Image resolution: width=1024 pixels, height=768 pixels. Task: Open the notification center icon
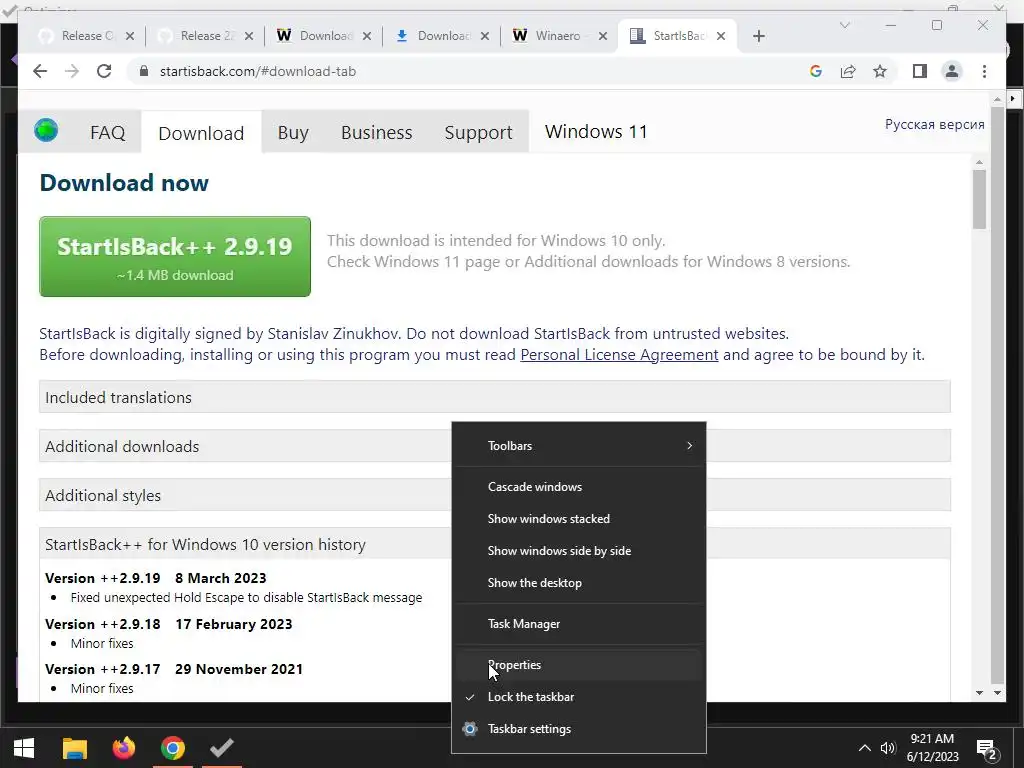987,749
